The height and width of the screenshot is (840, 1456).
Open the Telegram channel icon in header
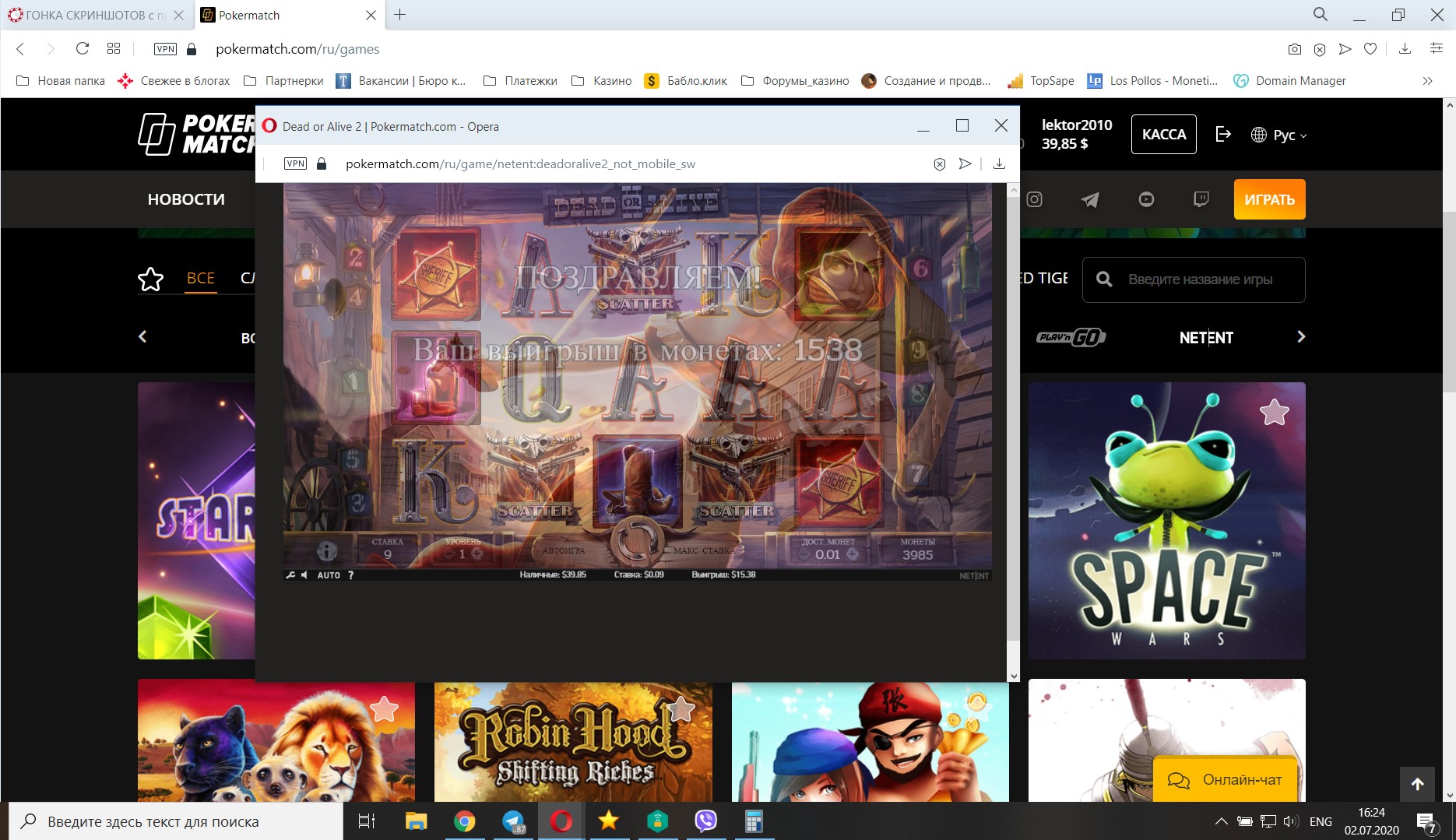[1090, 200]
